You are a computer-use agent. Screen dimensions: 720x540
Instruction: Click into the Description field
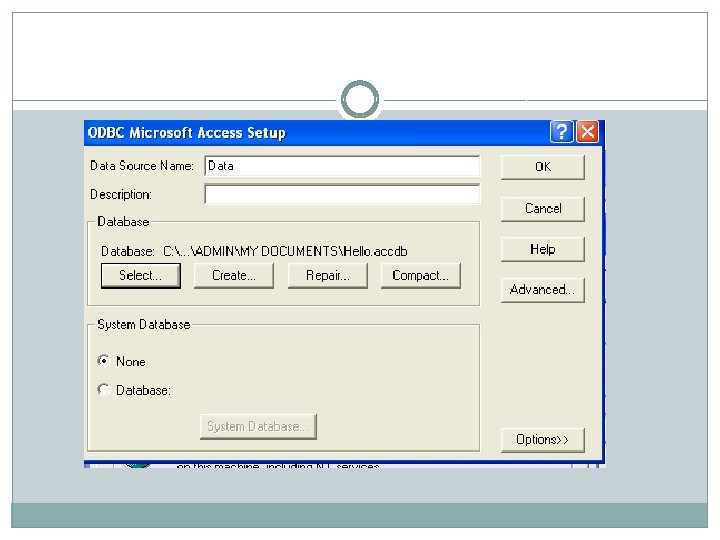pos(342,194)
